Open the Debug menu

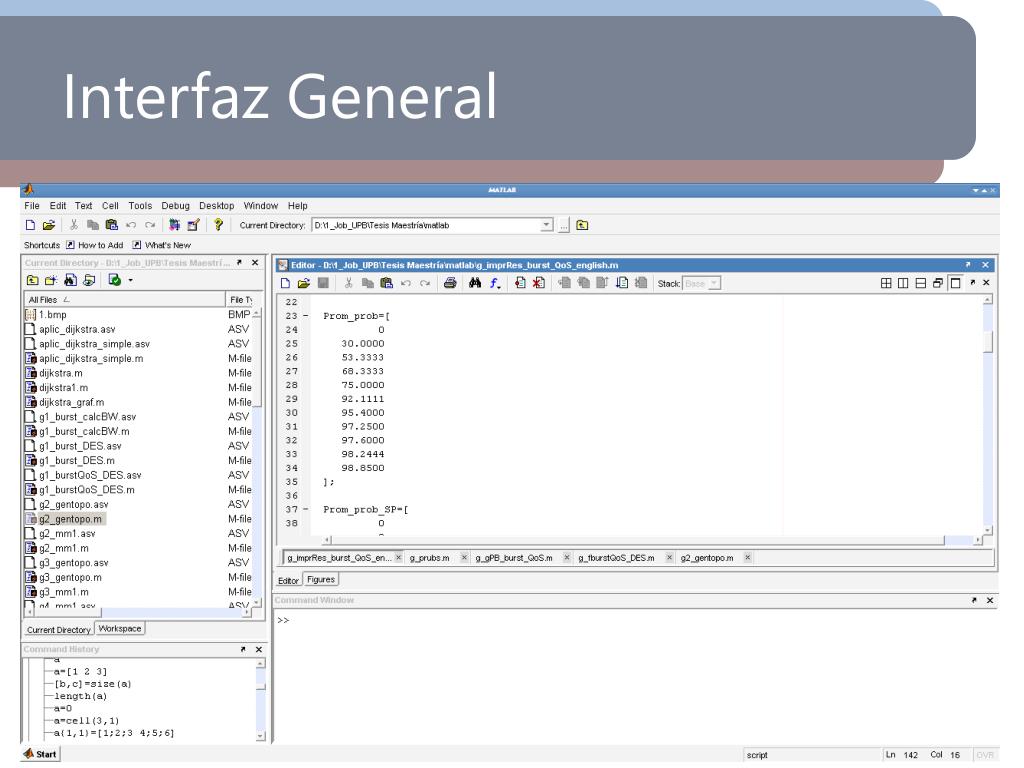coord(175,206)
